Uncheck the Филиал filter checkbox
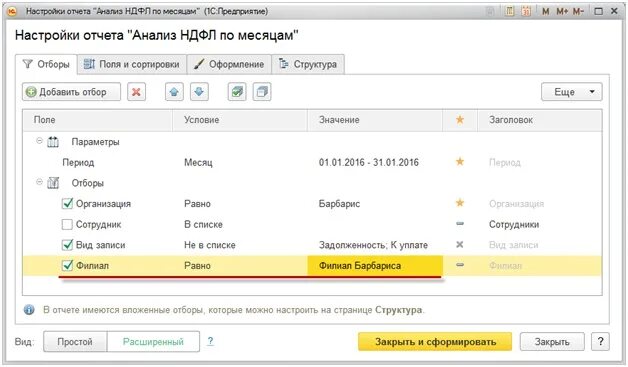Image resolution: width=628 pixels, height=367 pixels. [67, 265]
